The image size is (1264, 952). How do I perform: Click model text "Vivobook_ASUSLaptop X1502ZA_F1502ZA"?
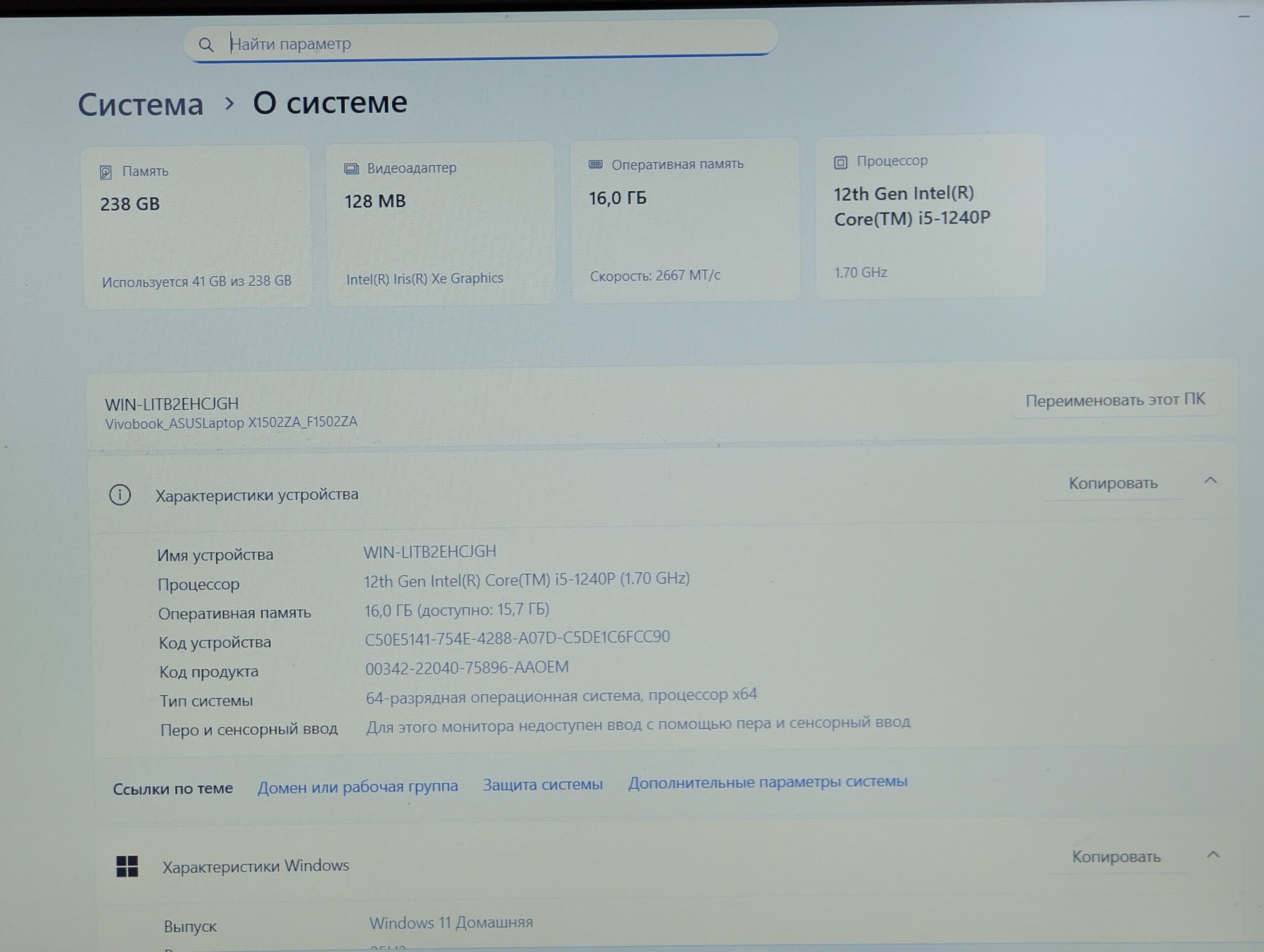pyautogui.click(x=231, y=423)
